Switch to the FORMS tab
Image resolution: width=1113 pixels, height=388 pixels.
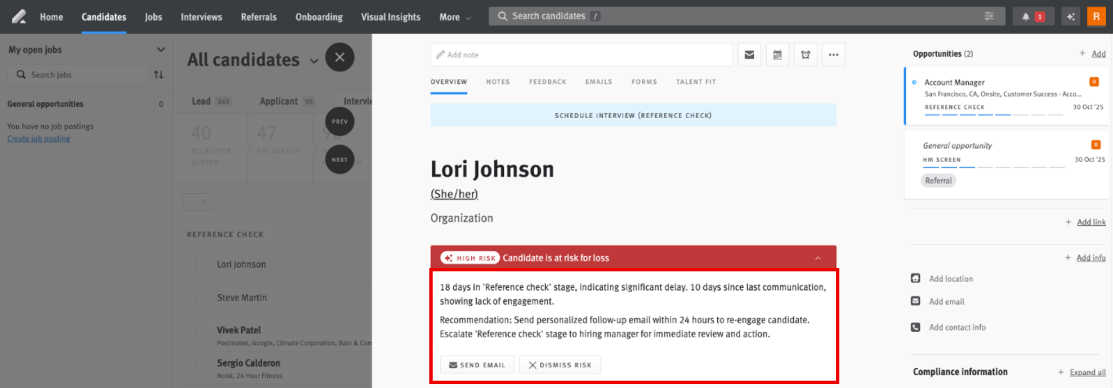coord(644,82)
